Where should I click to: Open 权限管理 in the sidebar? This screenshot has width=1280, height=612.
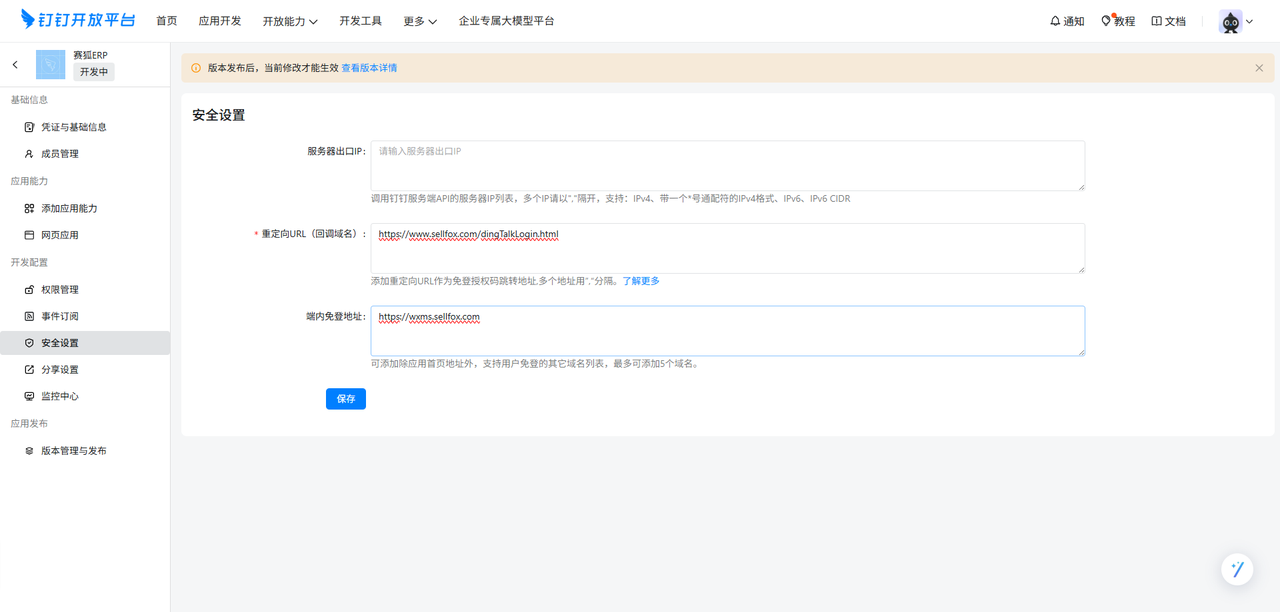59,290
